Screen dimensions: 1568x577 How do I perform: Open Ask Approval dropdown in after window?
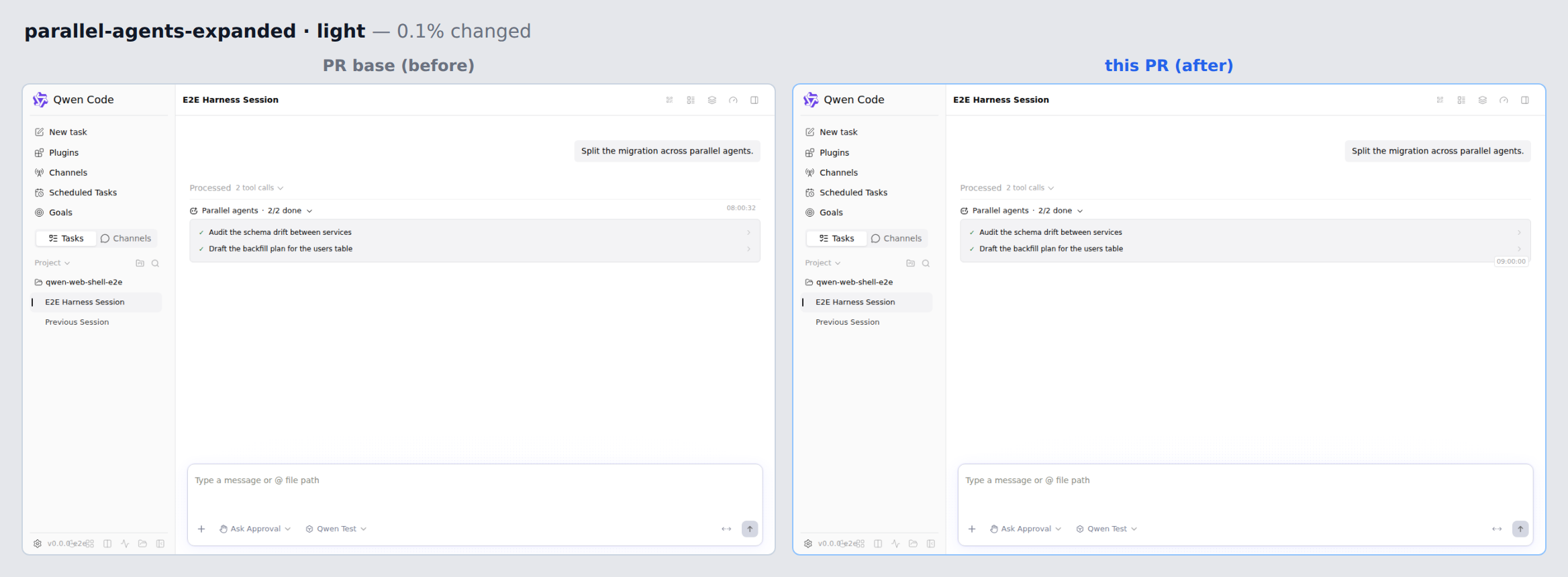pyautogui.click(x=1026, y=529)
